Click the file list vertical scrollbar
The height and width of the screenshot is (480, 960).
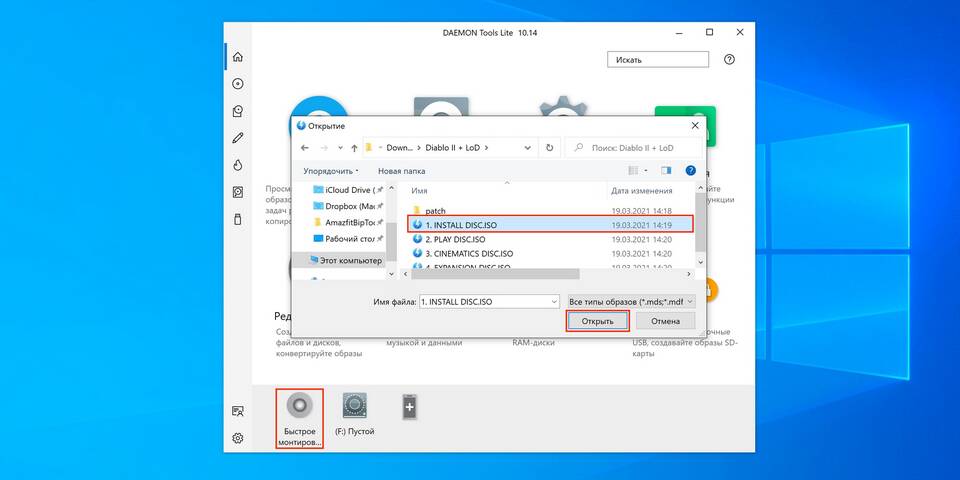(699, 220)
